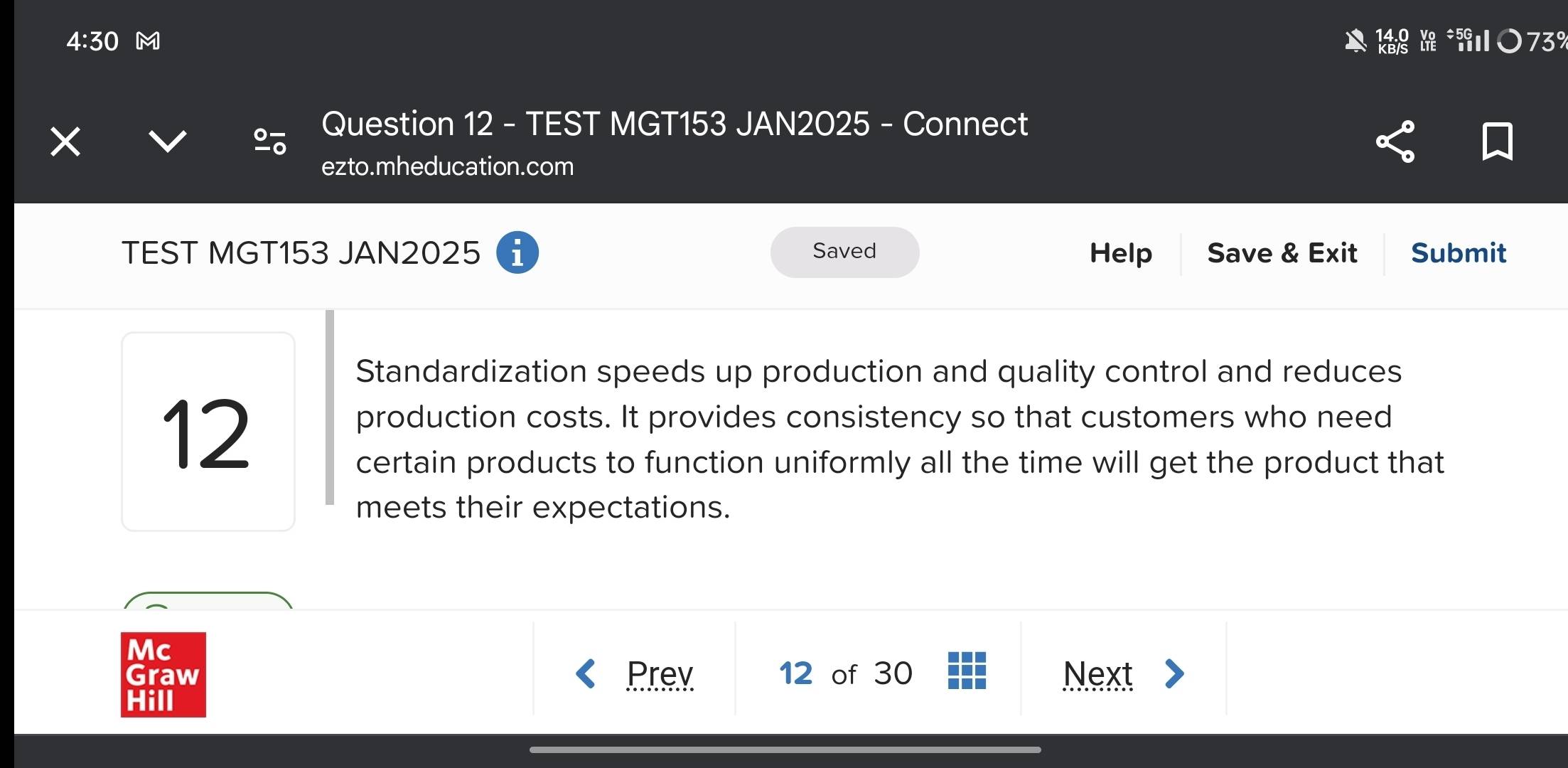Advance to the next question via Next link
1568x768 pixels.
pyautogui.click(x=1097, y=673)
